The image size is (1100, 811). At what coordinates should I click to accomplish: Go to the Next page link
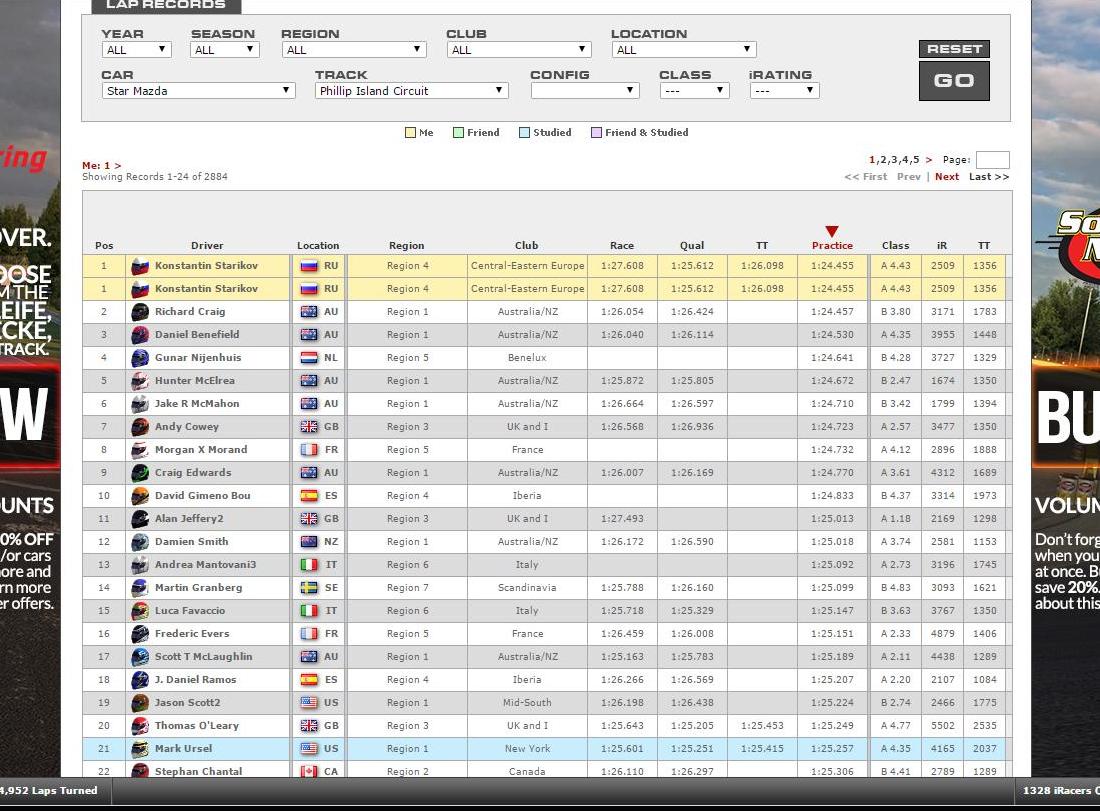pyautogui.click(x=946, y=177)
